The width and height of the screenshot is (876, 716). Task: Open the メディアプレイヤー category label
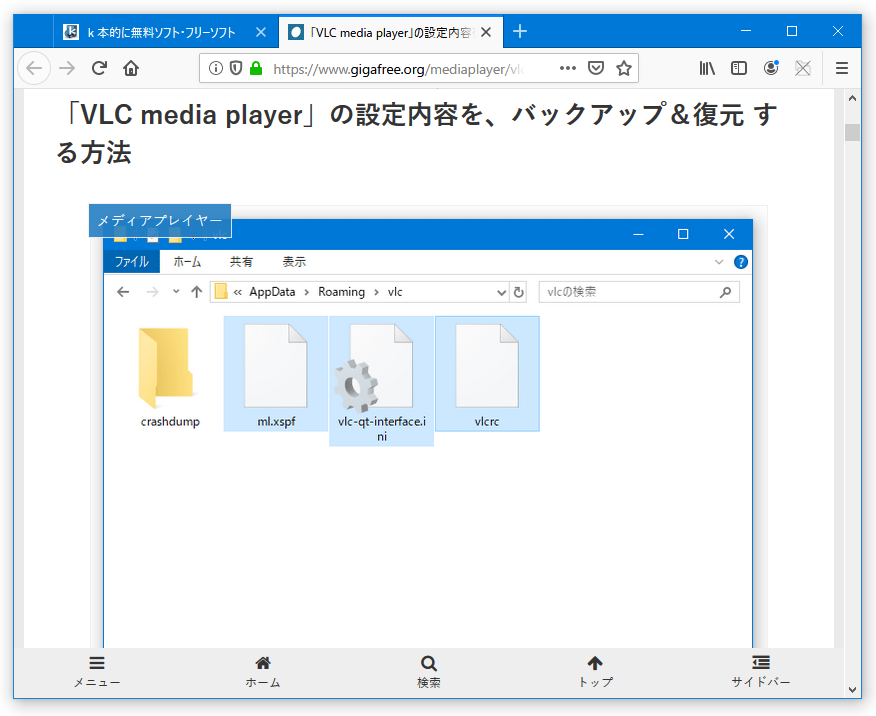pos(160,221)
